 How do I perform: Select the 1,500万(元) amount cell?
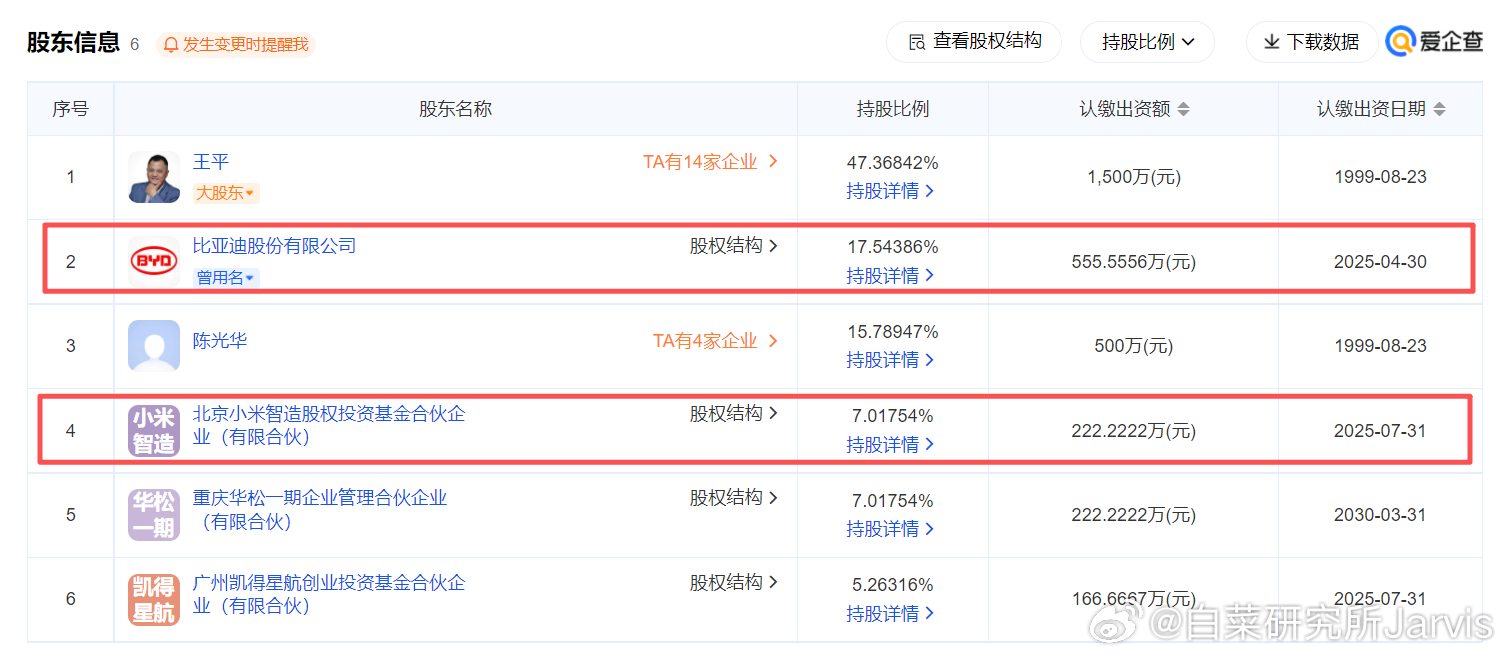click(1134, 177)
